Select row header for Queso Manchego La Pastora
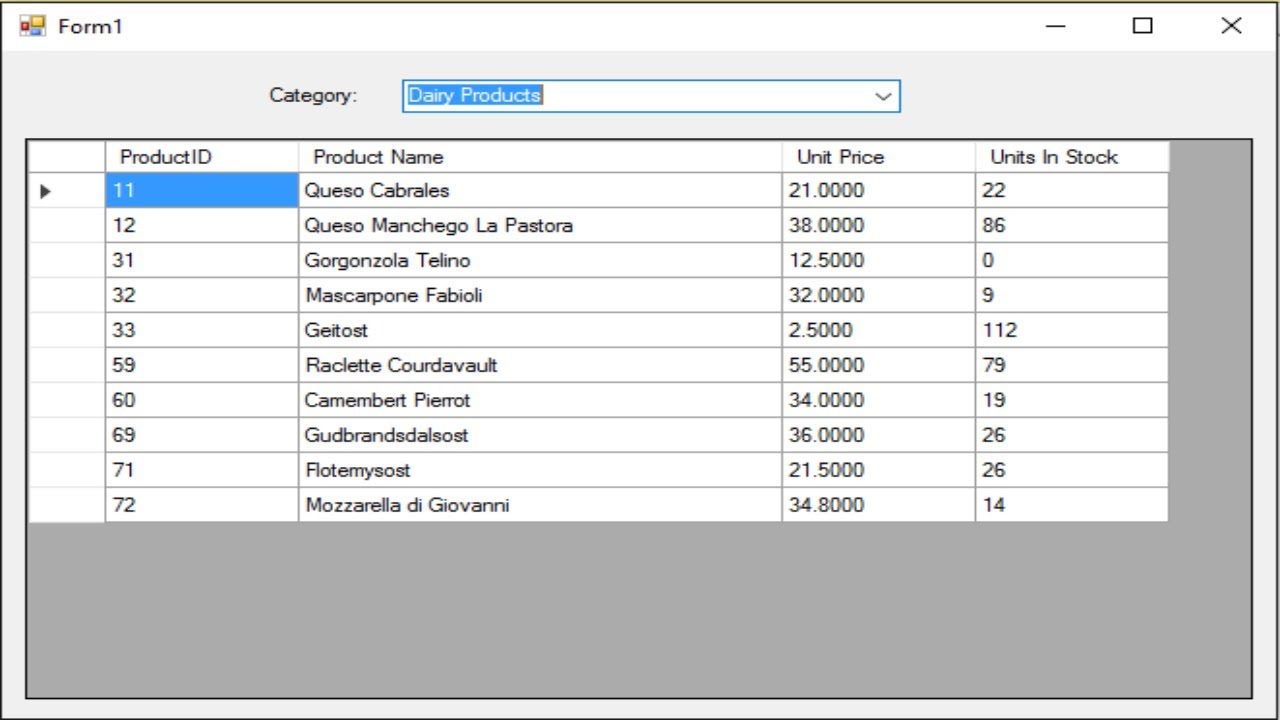Image resolution: width=1280 pixels, height=720 pixels. (67, 225)
